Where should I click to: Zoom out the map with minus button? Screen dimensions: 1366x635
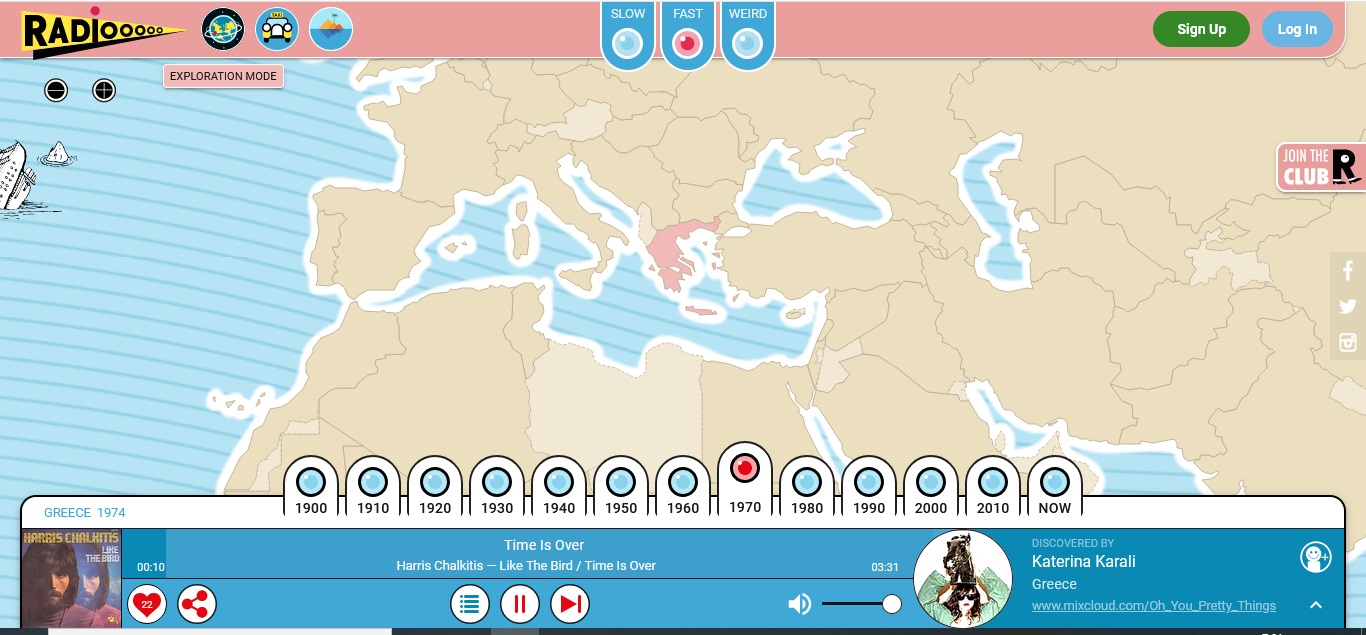coord(56,91)
